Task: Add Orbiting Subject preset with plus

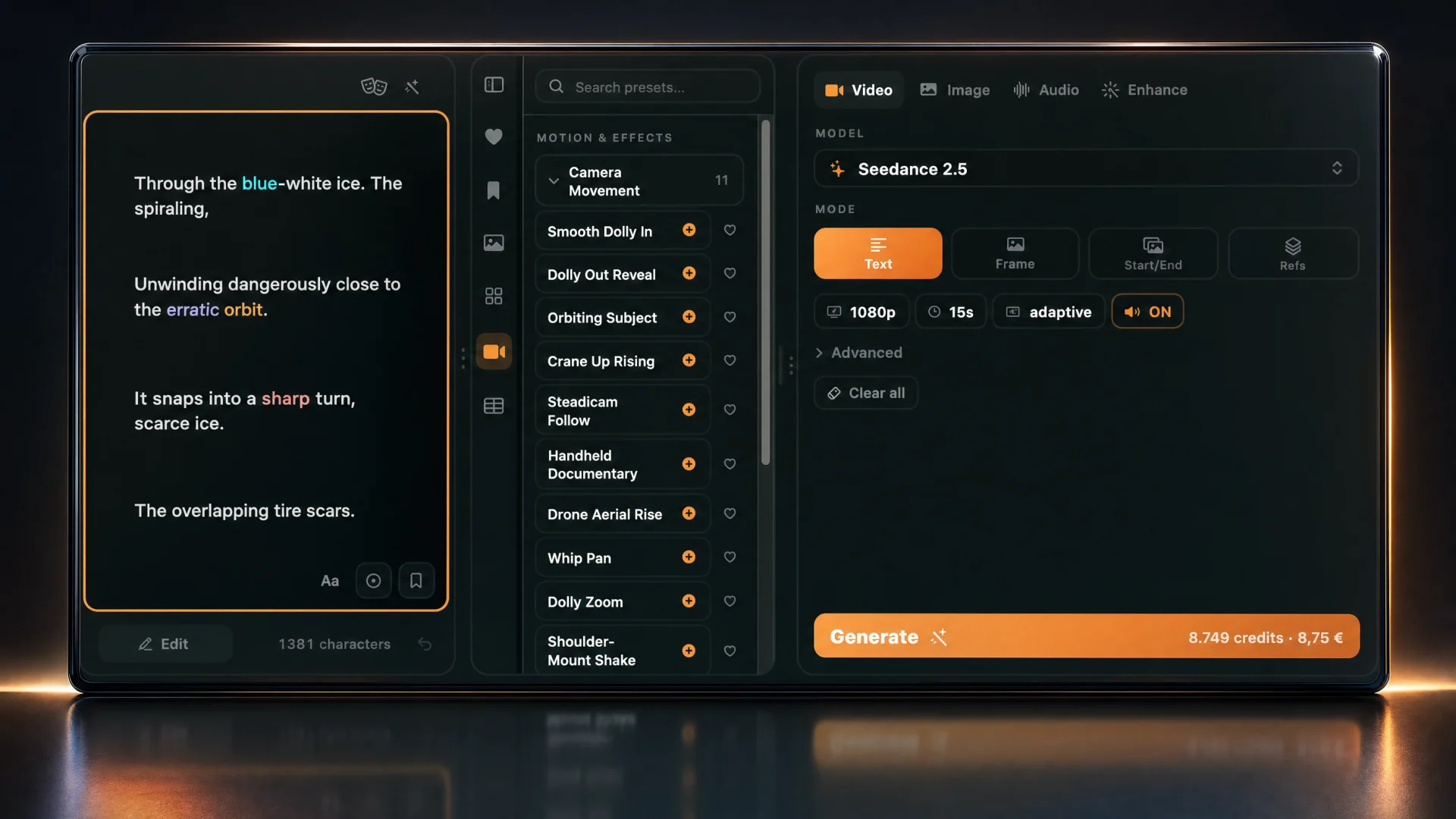Action: coord(689,317)
